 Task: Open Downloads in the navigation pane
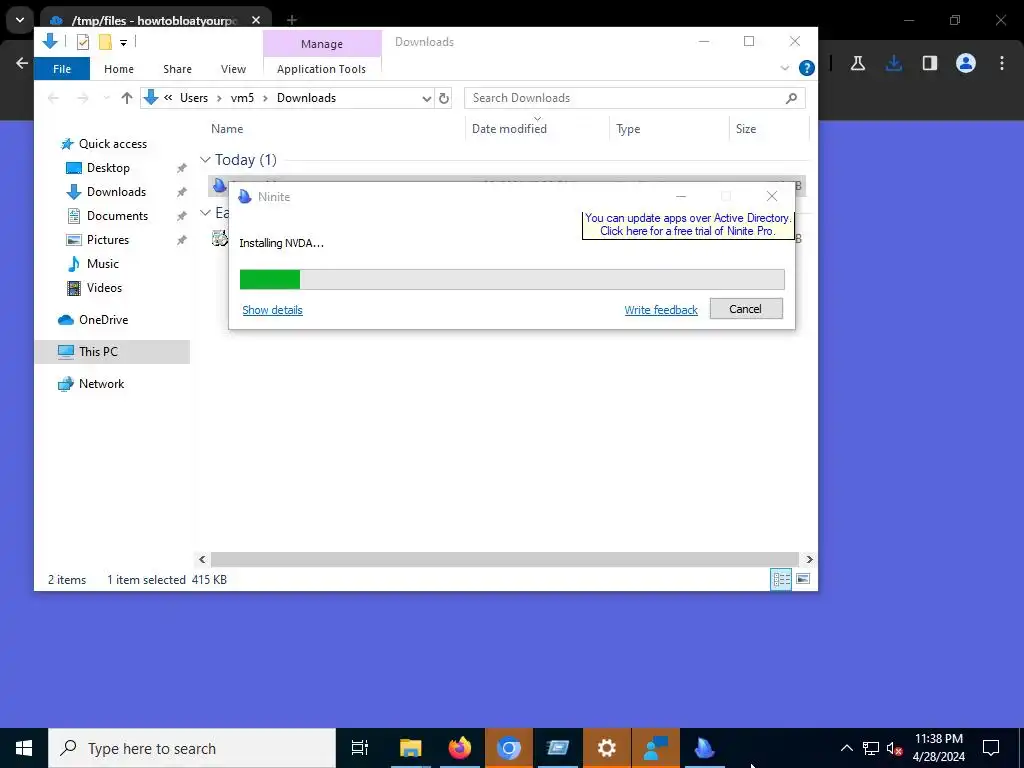[x=116, y=192]
